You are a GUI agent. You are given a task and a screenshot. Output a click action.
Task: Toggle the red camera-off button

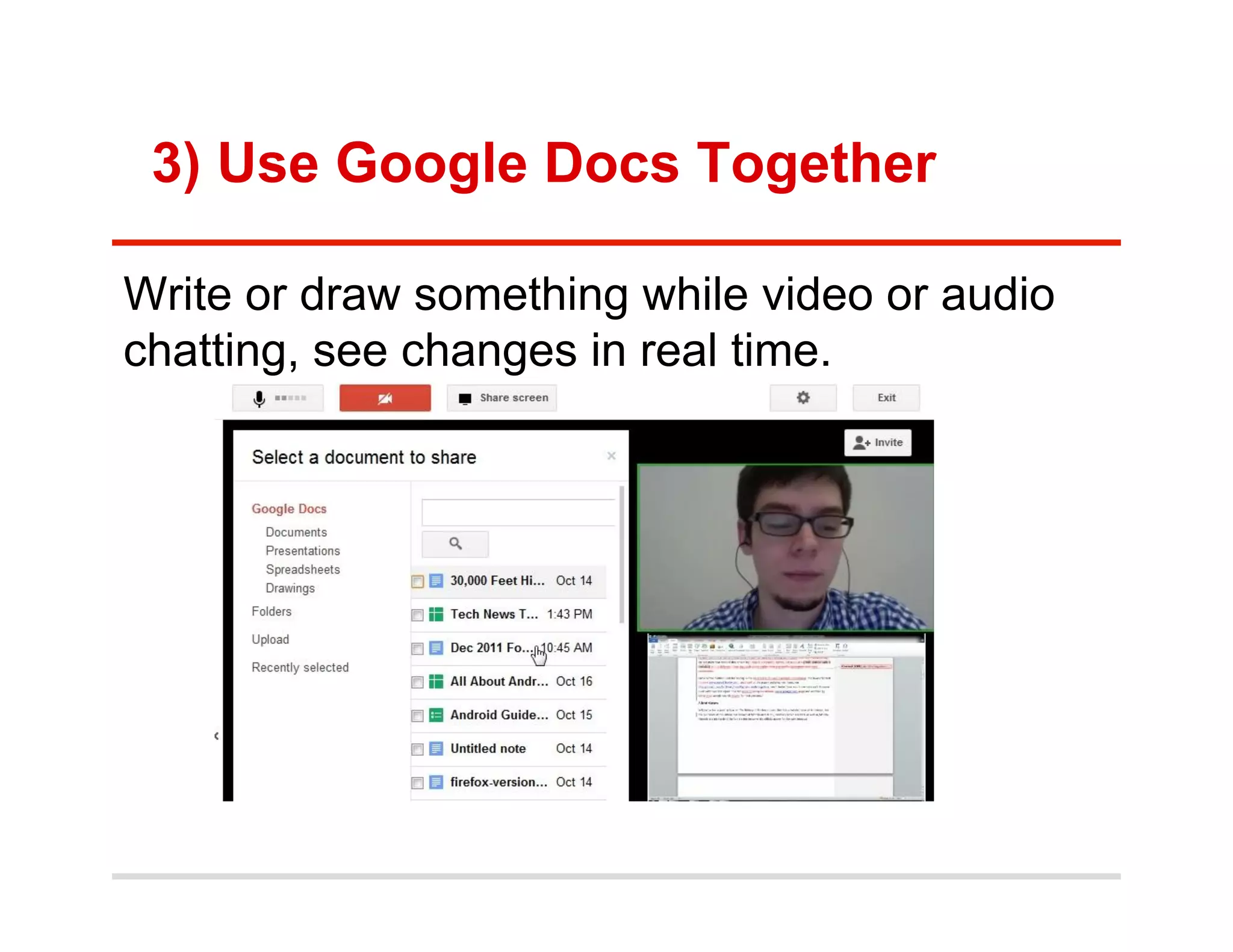pyautogui.click(x=385, y=398)
